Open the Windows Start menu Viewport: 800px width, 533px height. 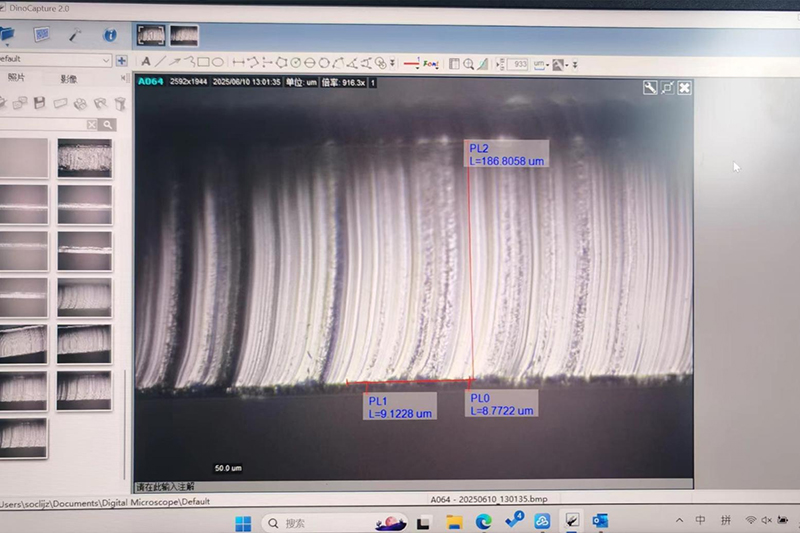(243, 523)
